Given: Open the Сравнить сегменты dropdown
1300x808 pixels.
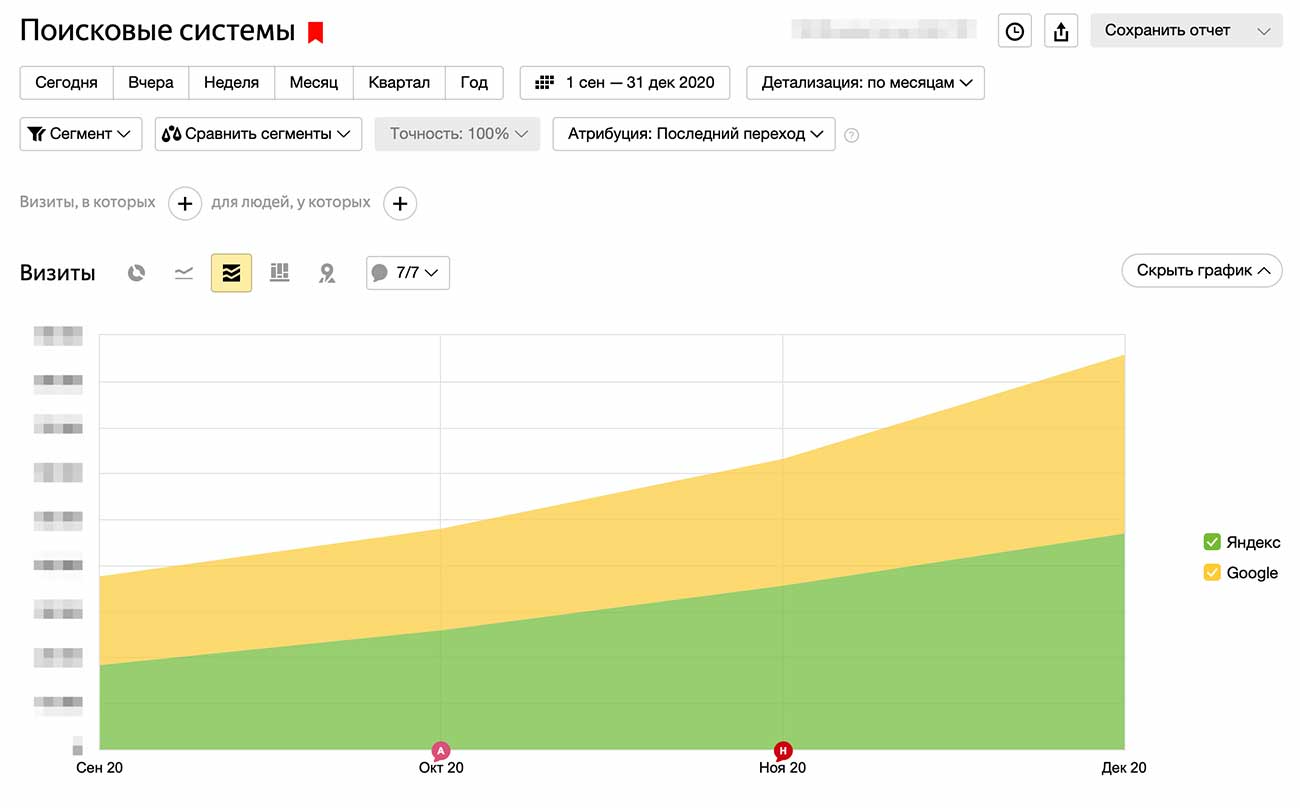Looking at the screenshot, I should (258, 133).
